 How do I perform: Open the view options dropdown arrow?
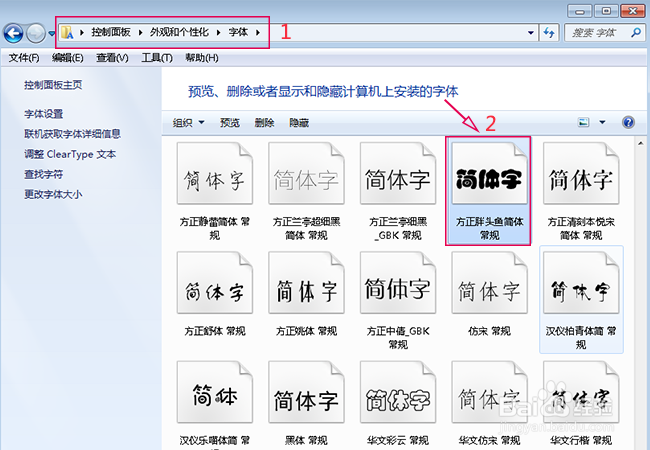point(602,122)
